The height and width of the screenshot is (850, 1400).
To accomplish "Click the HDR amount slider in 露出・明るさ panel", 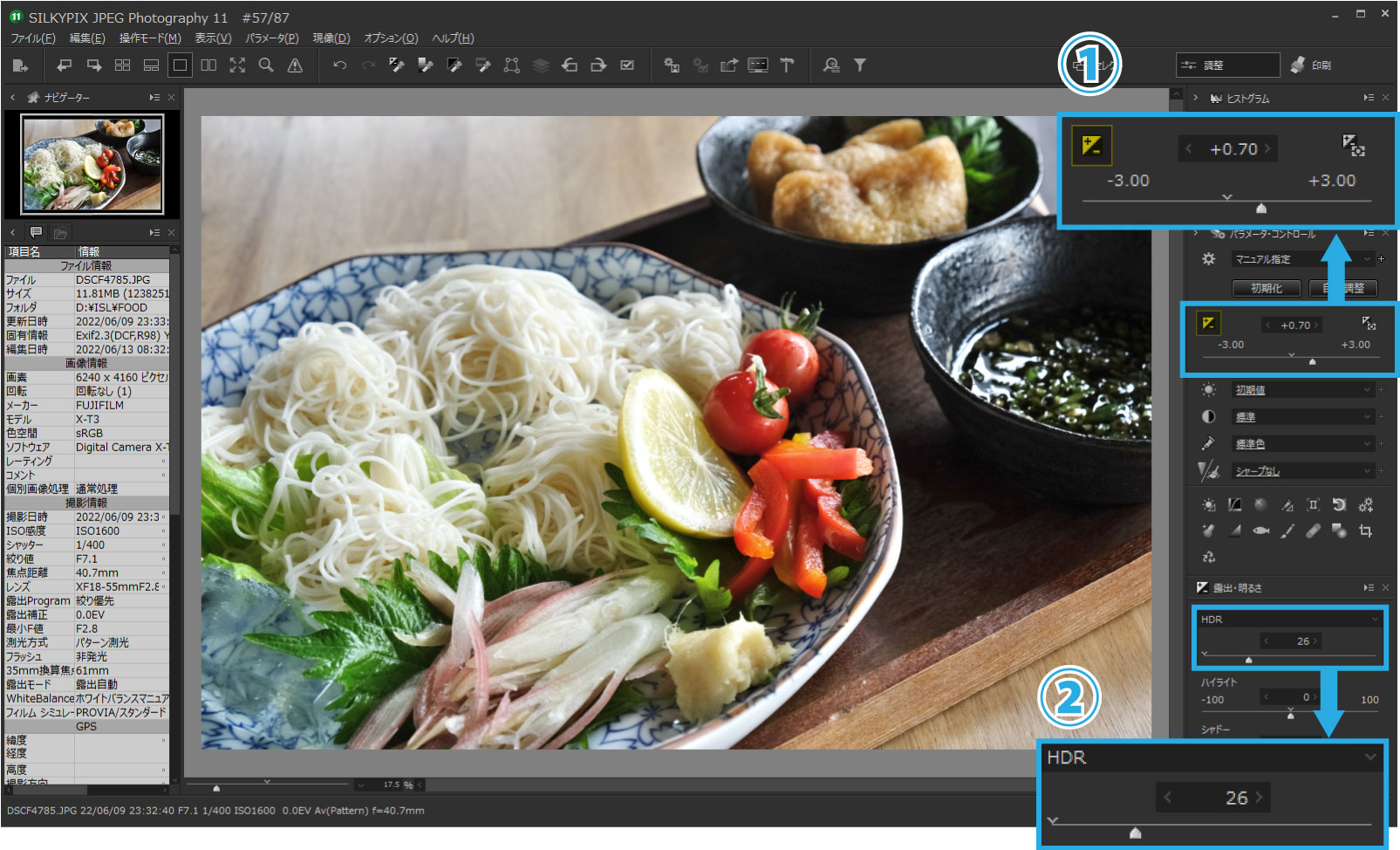I will (1288, 657).
